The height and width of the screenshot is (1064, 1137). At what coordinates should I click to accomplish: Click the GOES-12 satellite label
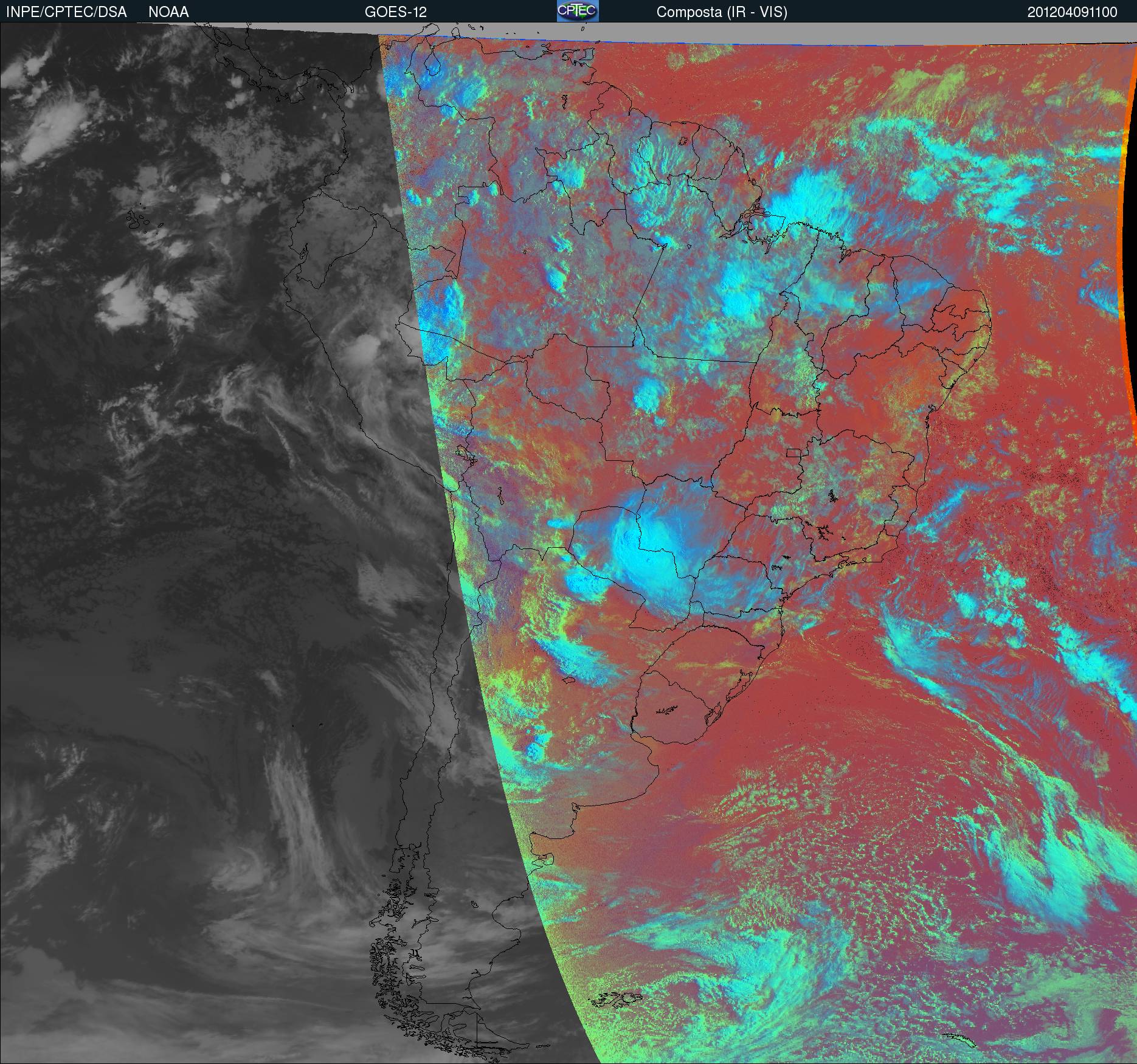tap(396, 12)
